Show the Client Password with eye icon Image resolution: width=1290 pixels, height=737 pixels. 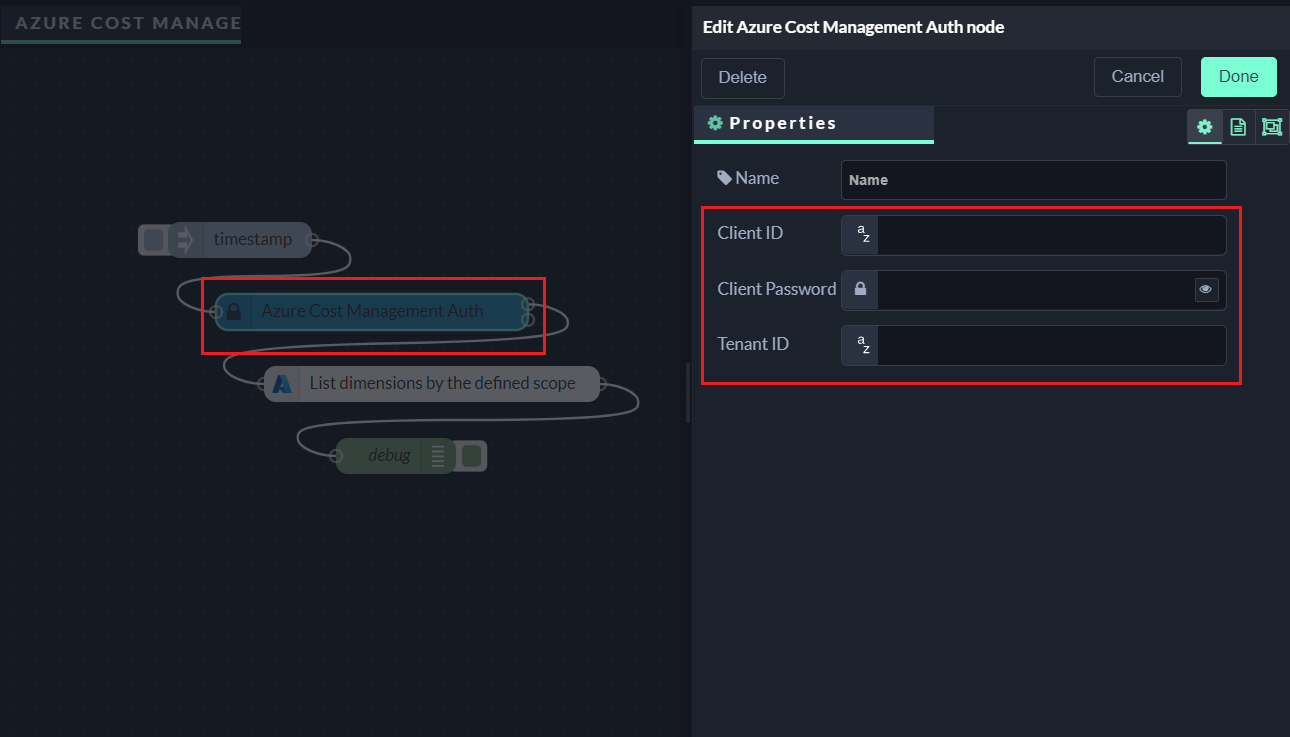[x=1206, y=290]
